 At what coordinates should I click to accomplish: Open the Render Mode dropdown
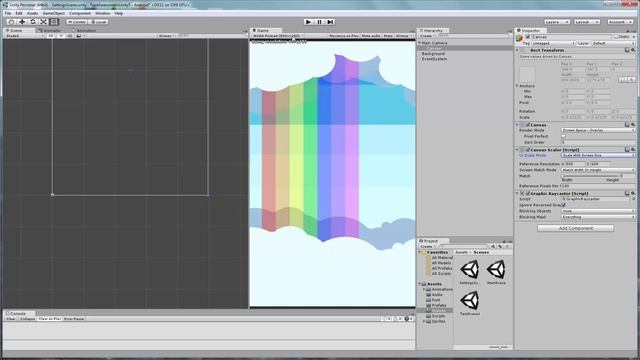598,130
